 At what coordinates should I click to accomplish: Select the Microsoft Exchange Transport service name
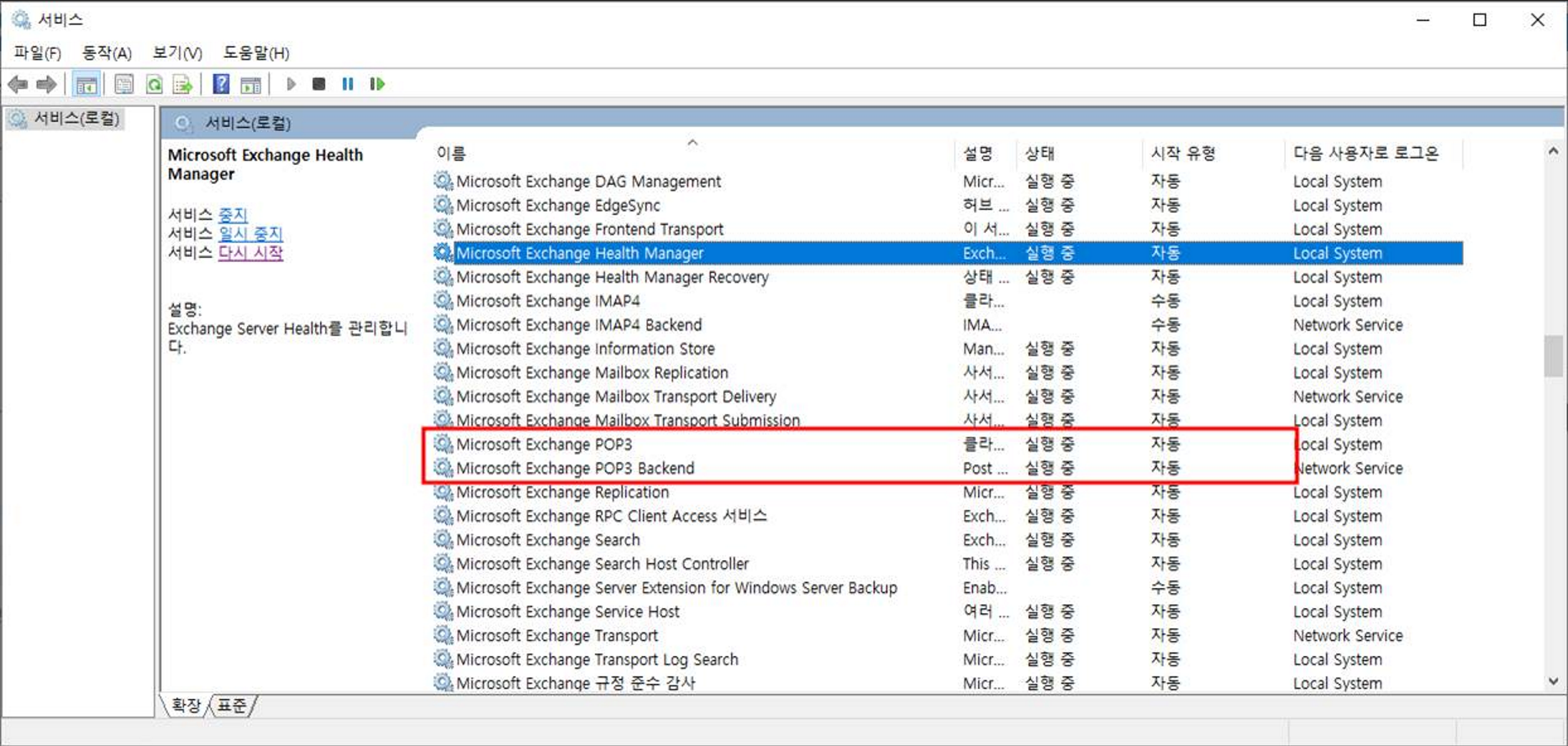pos(557,636)
